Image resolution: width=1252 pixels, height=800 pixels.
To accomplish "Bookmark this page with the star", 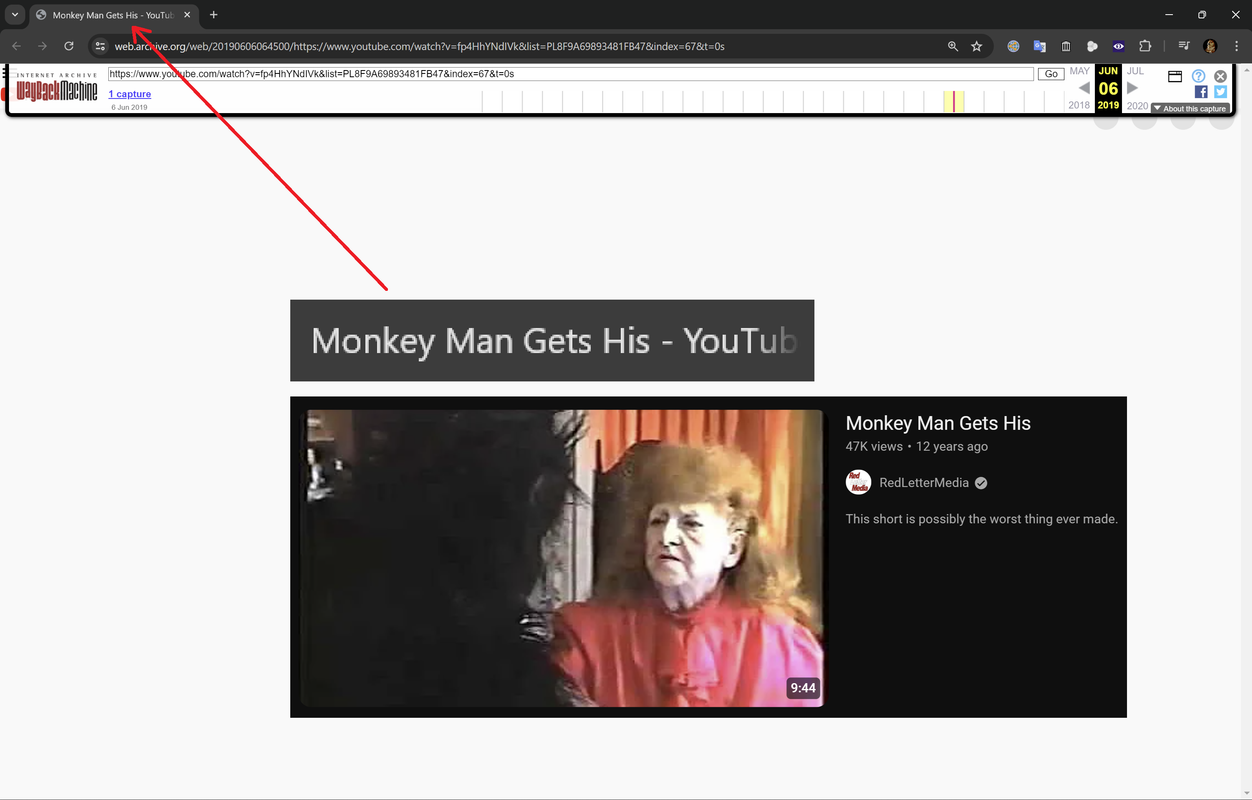I will pyautogui.click(x=977, y=46).
